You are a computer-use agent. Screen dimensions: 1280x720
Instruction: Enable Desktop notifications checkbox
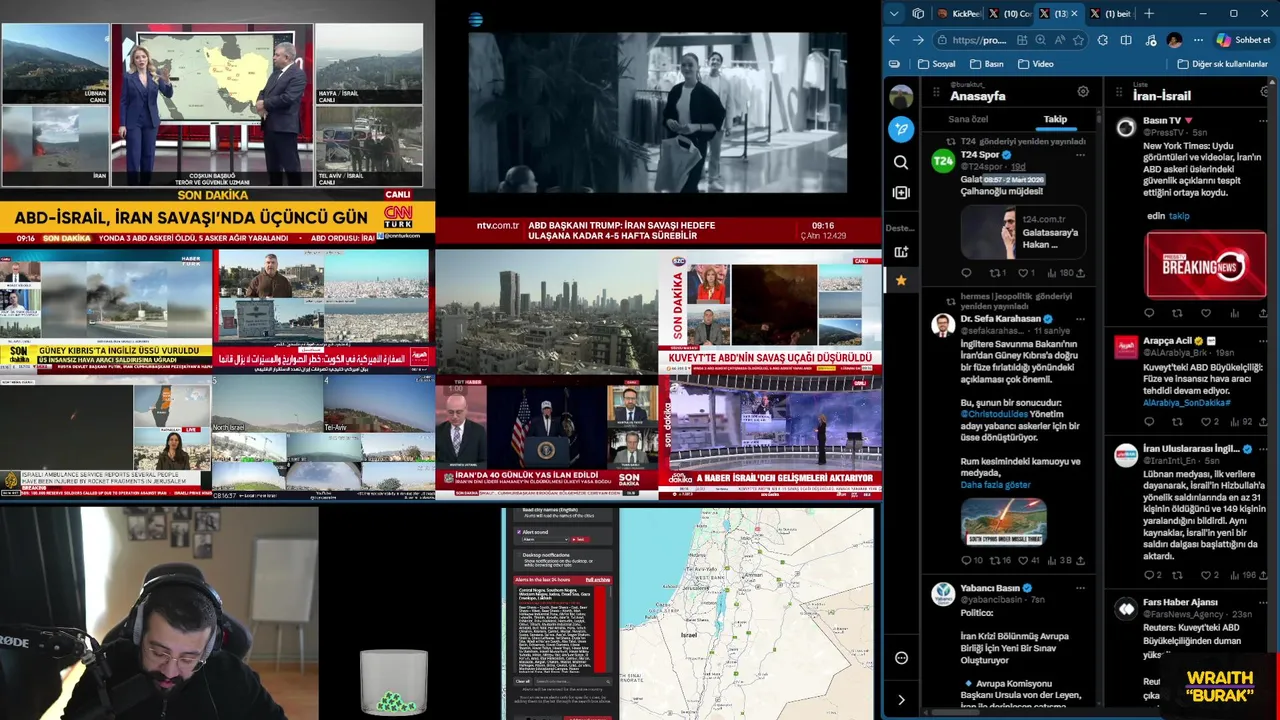[519, 555]
